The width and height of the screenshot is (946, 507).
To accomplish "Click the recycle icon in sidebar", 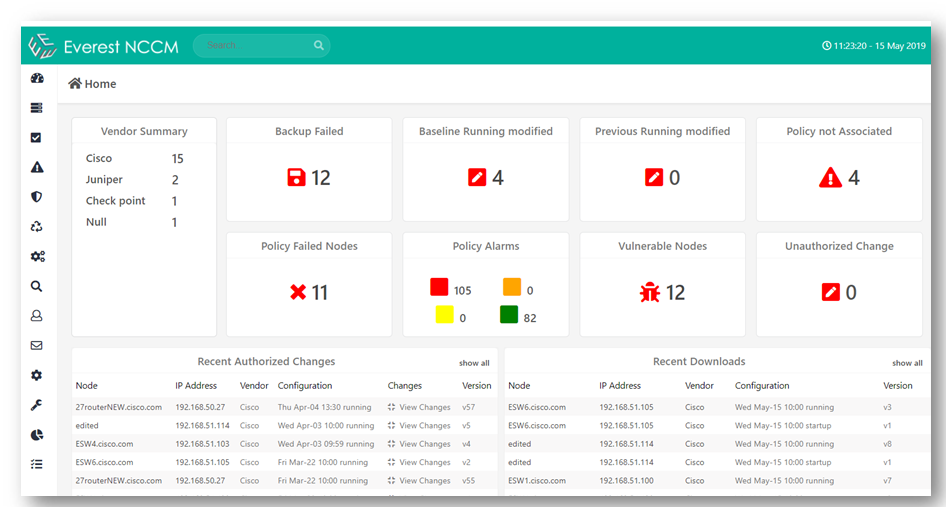I will click(x=37, y=227).
